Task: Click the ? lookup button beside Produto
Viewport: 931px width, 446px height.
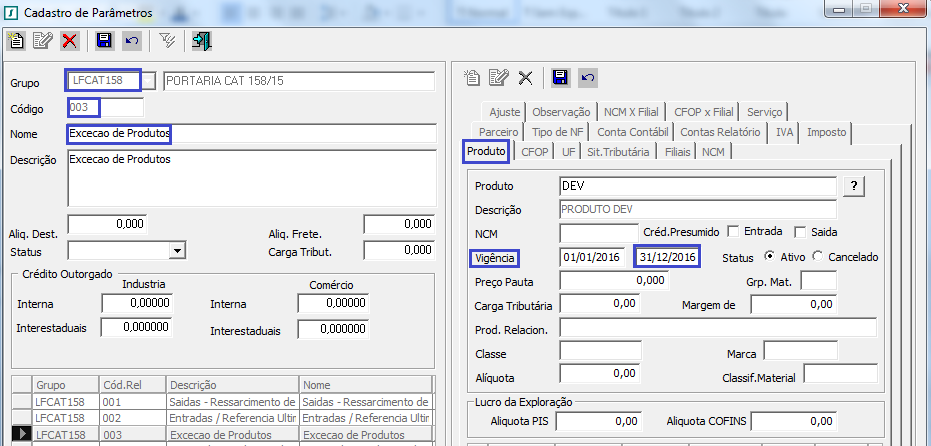Action: pos(853,186)
